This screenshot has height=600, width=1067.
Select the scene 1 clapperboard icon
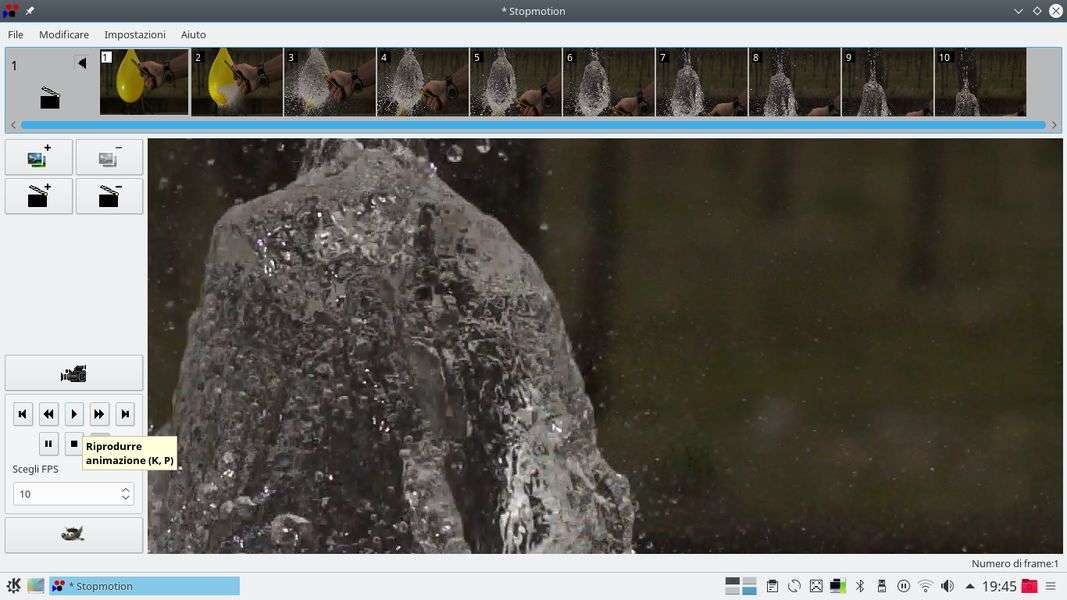(50, 98)
